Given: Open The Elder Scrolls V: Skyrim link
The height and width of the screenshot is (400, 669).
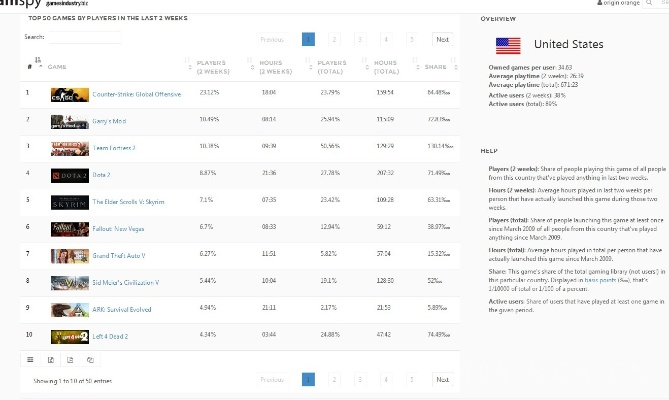Looking at the screenshot, I should pyautogui.click(x=128, y=202).
